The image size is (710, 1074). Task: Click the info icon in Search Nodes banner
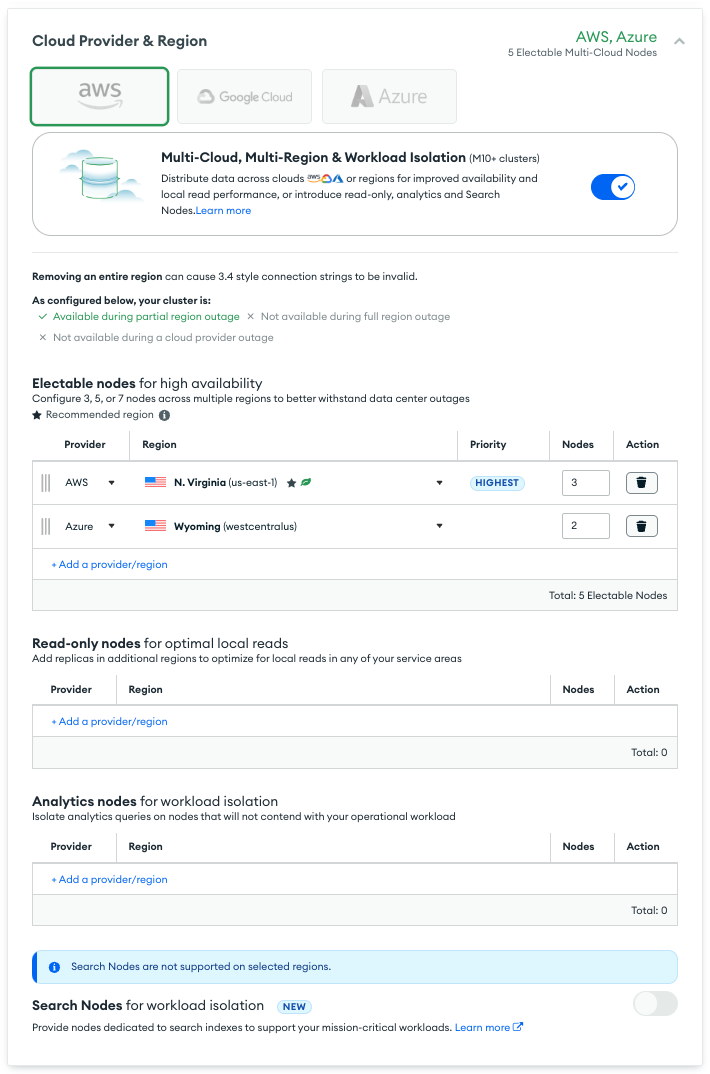point(54,967)
